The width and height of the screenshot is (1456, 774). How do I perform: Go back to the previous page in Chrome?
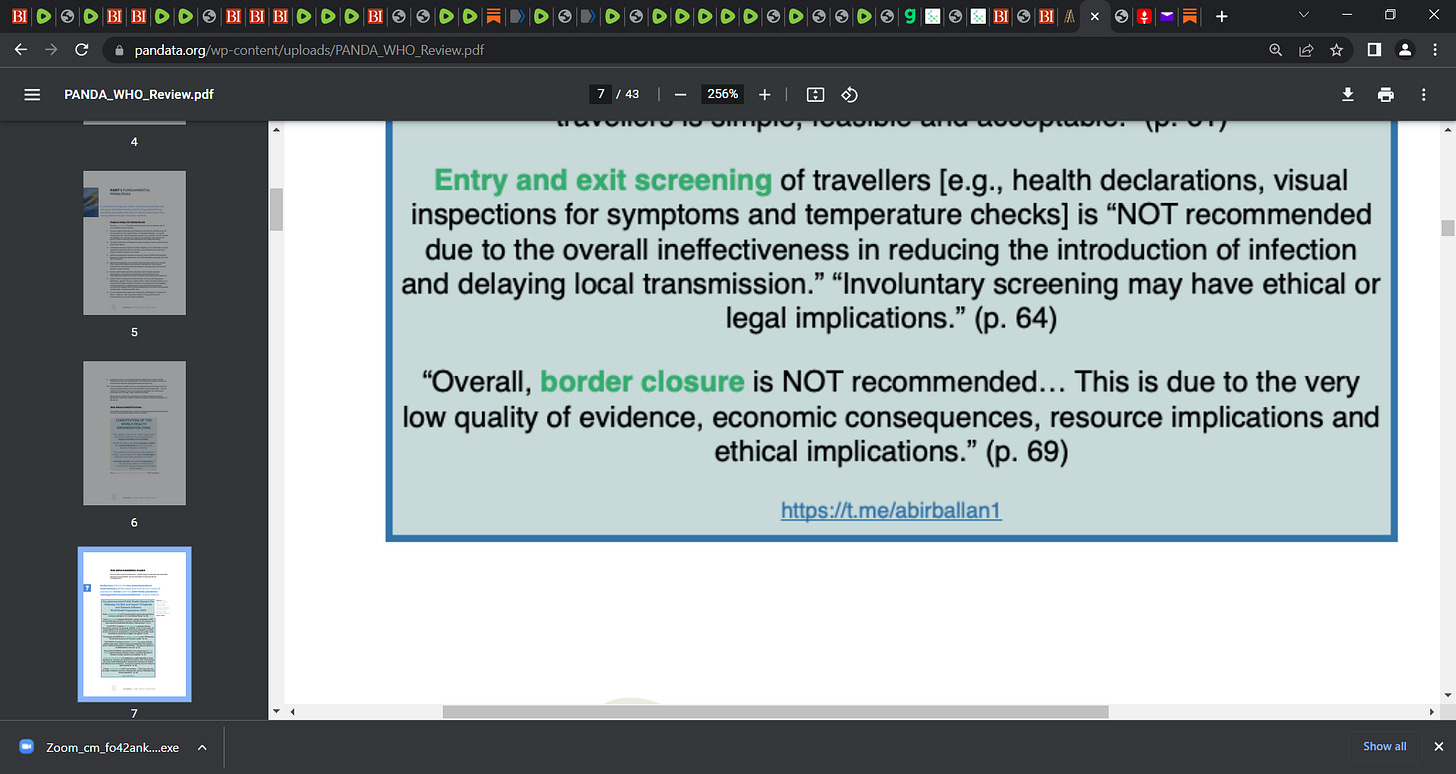21,49
